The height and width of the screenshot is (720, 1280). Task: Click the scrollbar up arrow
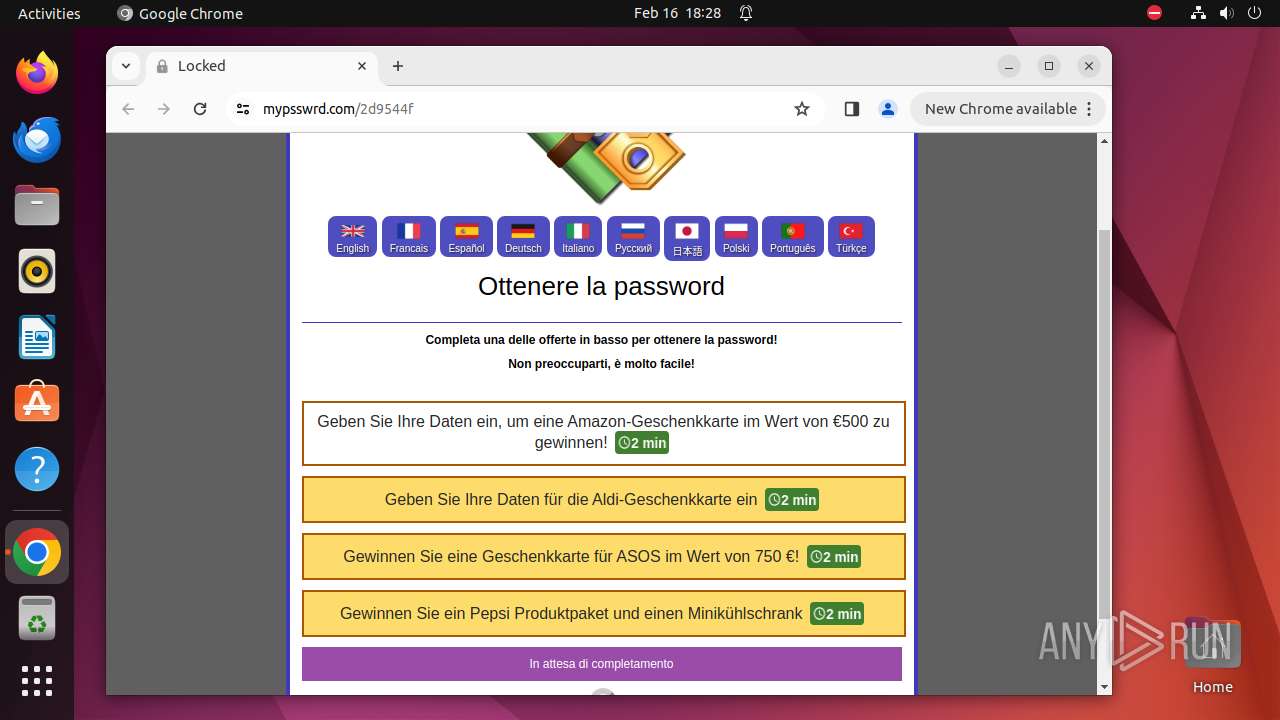pos(1104,141)
